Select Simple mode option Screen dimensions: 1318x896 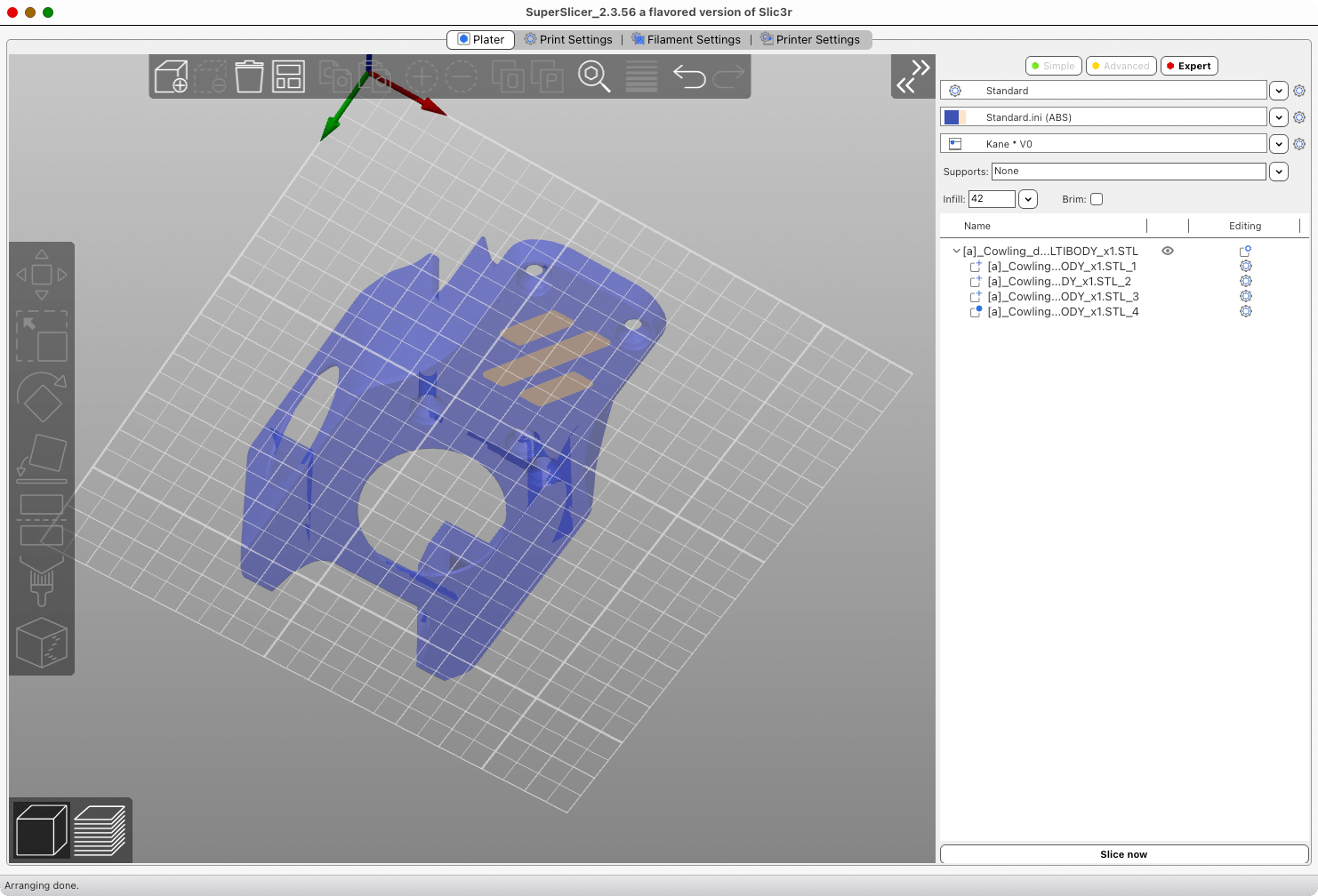coord(1053,66)
